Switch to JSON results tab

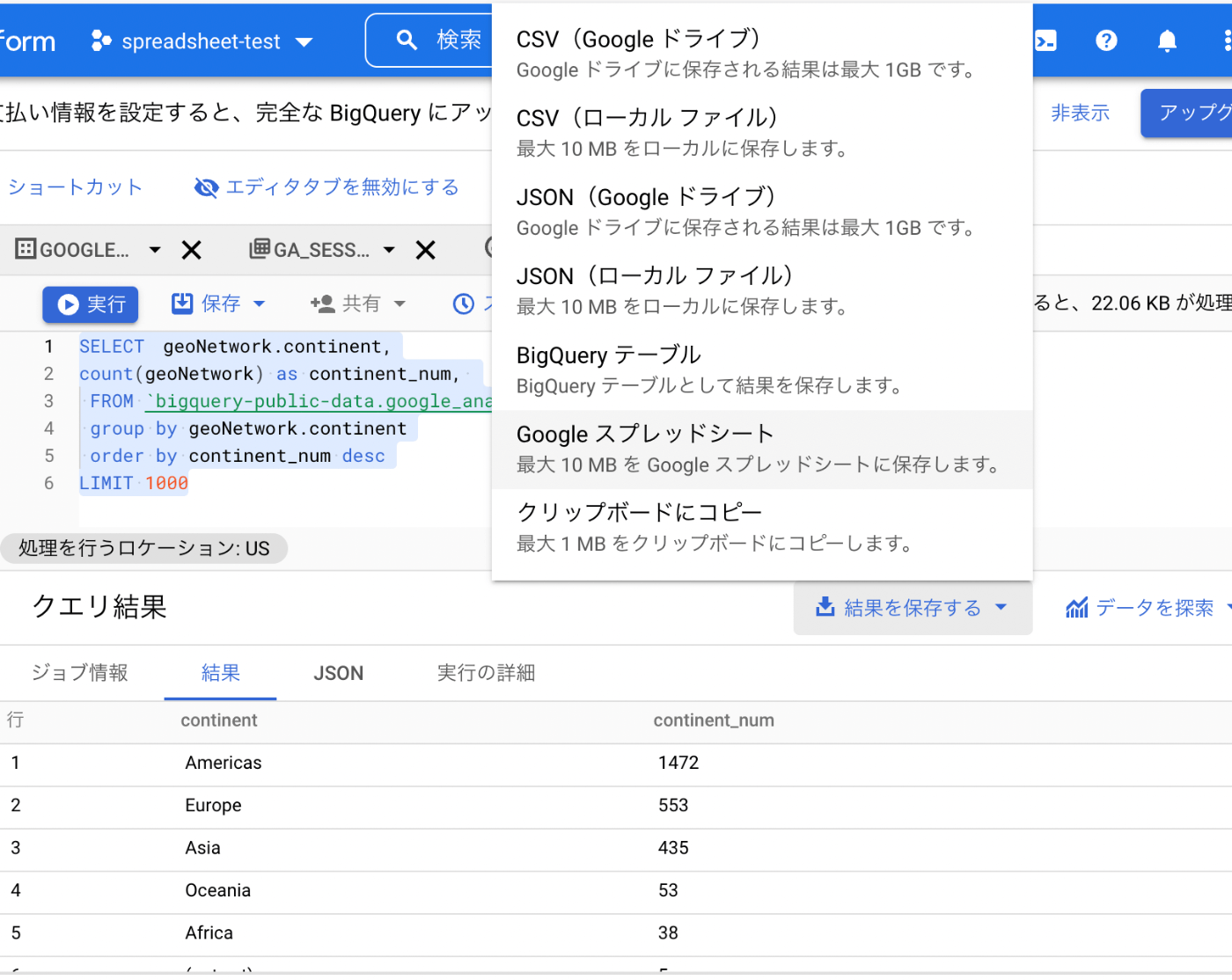(339, 673)
